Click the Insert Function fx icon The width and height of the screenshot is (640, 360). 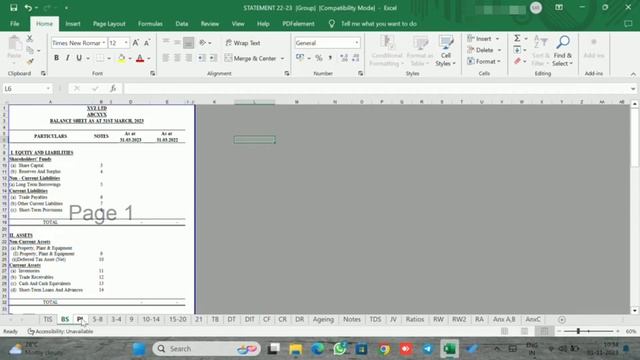point(113,89)
